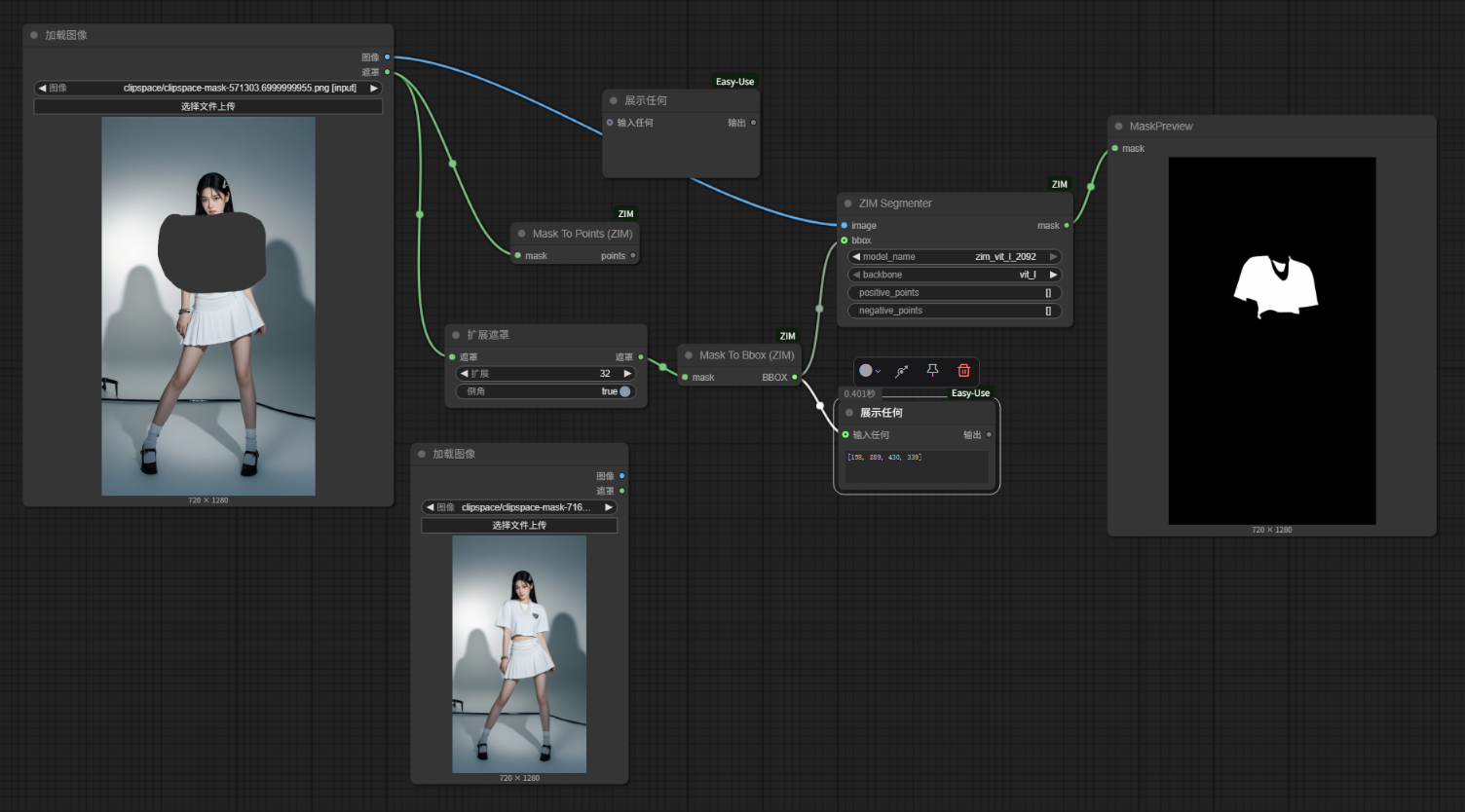Collapse the MaskPreview node via its title dot

coord(1119,127)
